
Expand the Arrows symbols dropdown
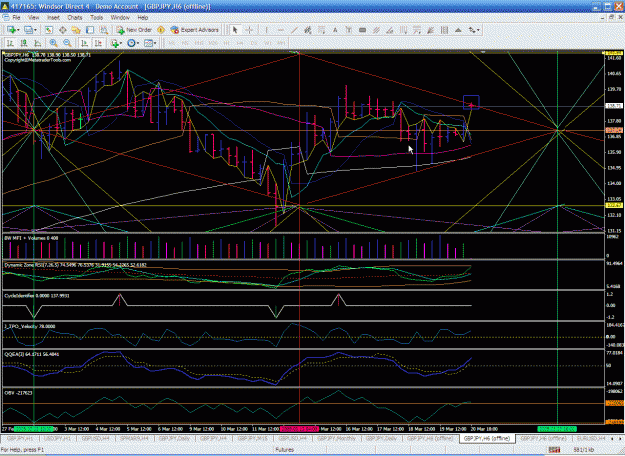478,30
